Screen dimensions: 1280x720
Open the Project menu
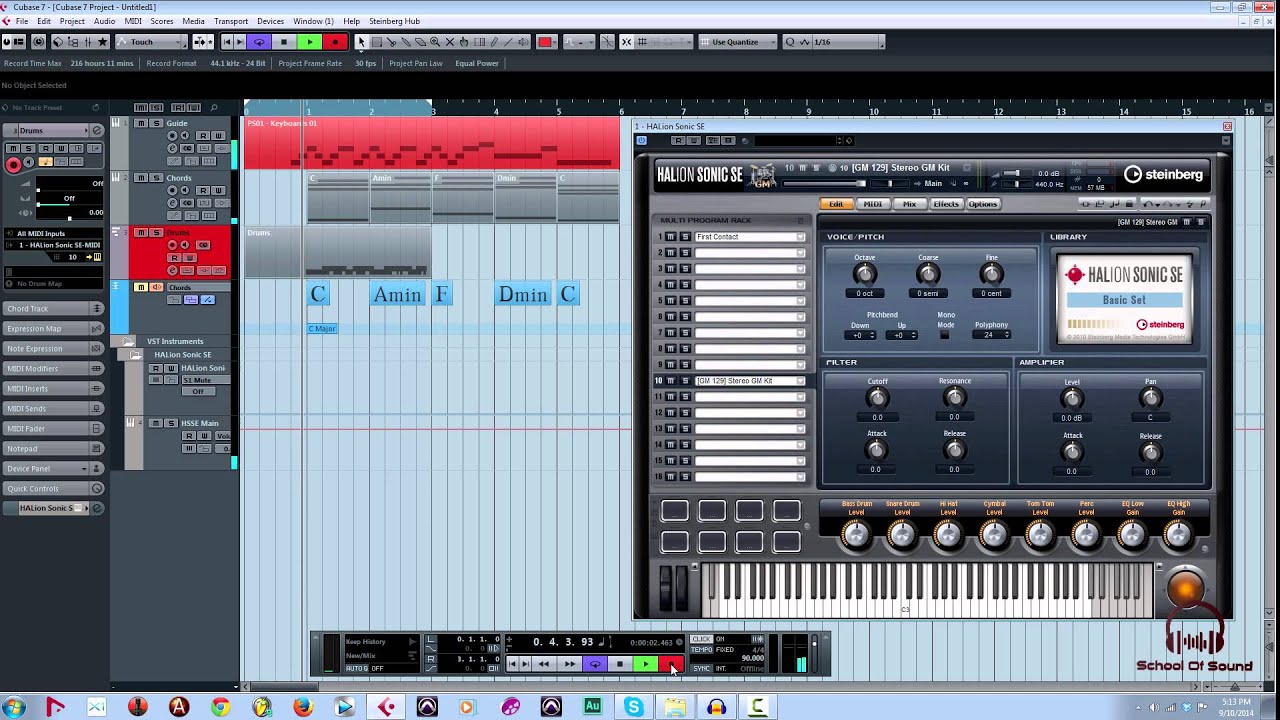(72, 21)
